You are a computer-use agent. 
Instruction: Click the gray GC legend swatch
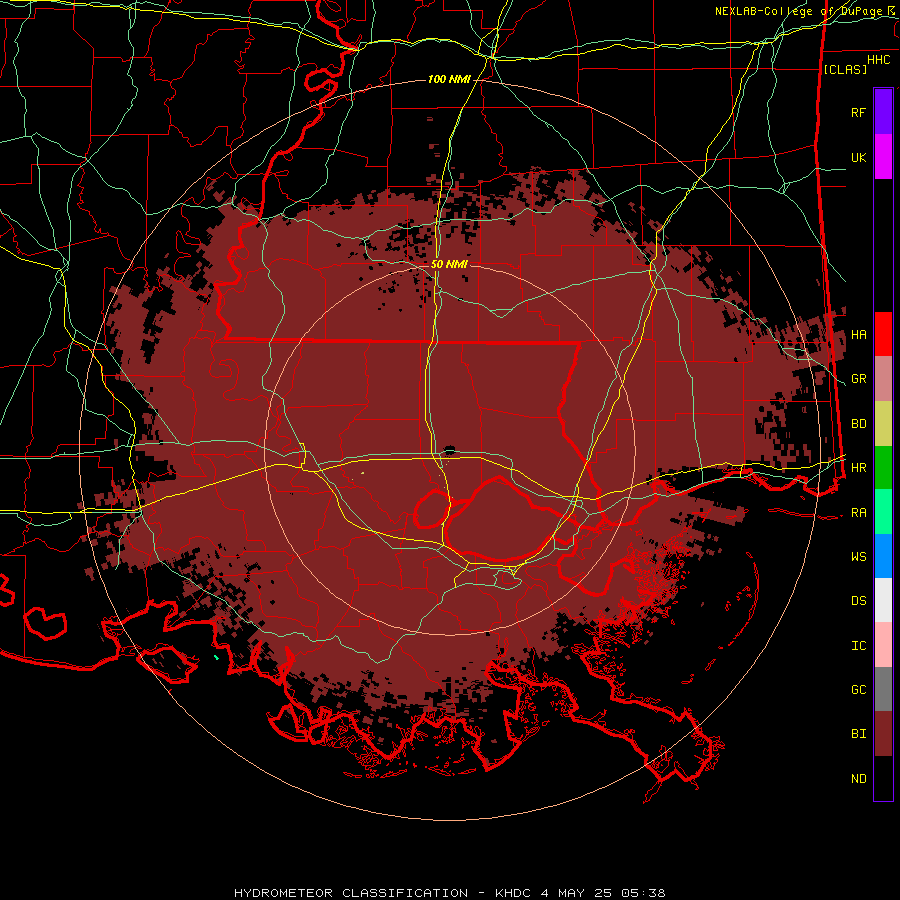pyautogui.click(x=883, y=689)
